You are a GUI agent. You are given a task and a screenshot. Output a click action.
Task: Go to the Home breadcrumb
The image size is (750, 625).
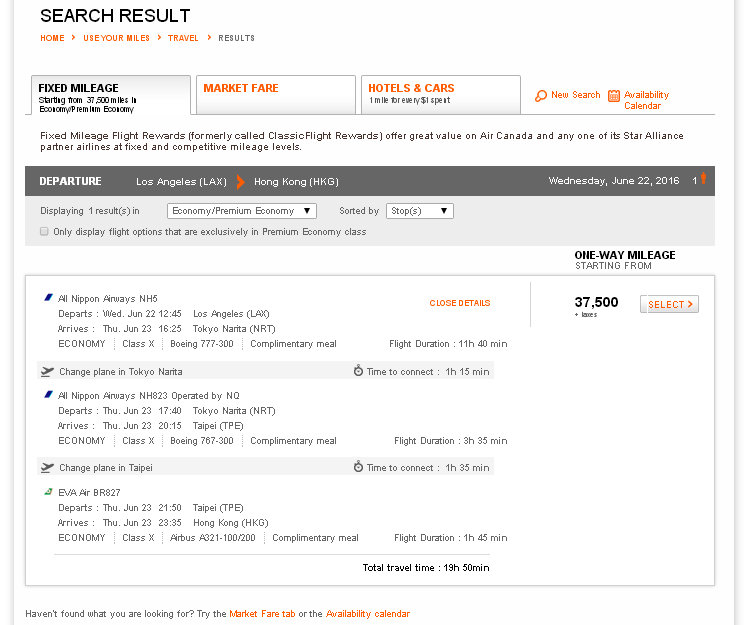pyautogui.click(x=52, y=38)
